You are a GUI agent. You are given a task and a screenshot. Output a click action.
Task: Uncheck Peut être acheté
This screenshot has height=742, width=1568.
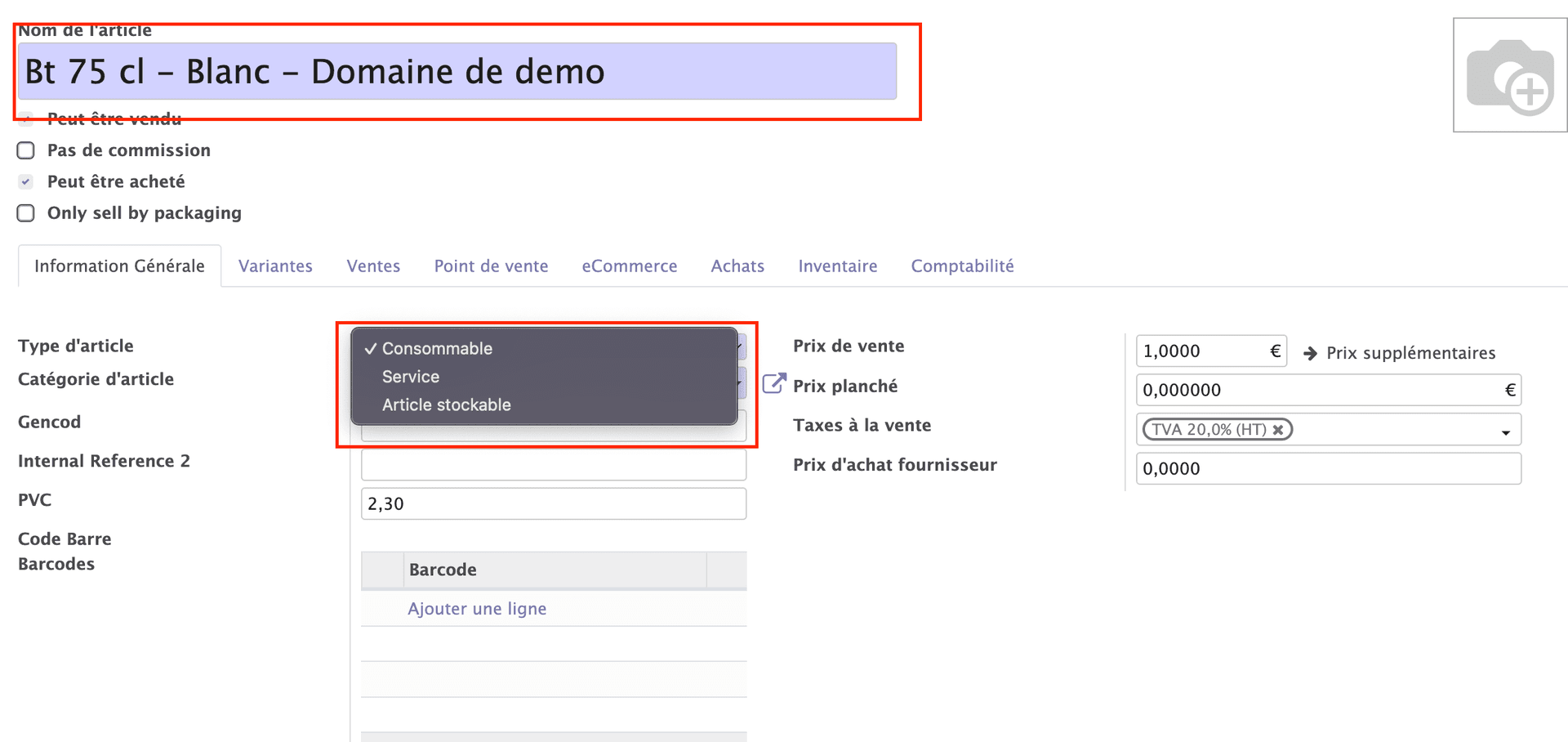point(25,181)
